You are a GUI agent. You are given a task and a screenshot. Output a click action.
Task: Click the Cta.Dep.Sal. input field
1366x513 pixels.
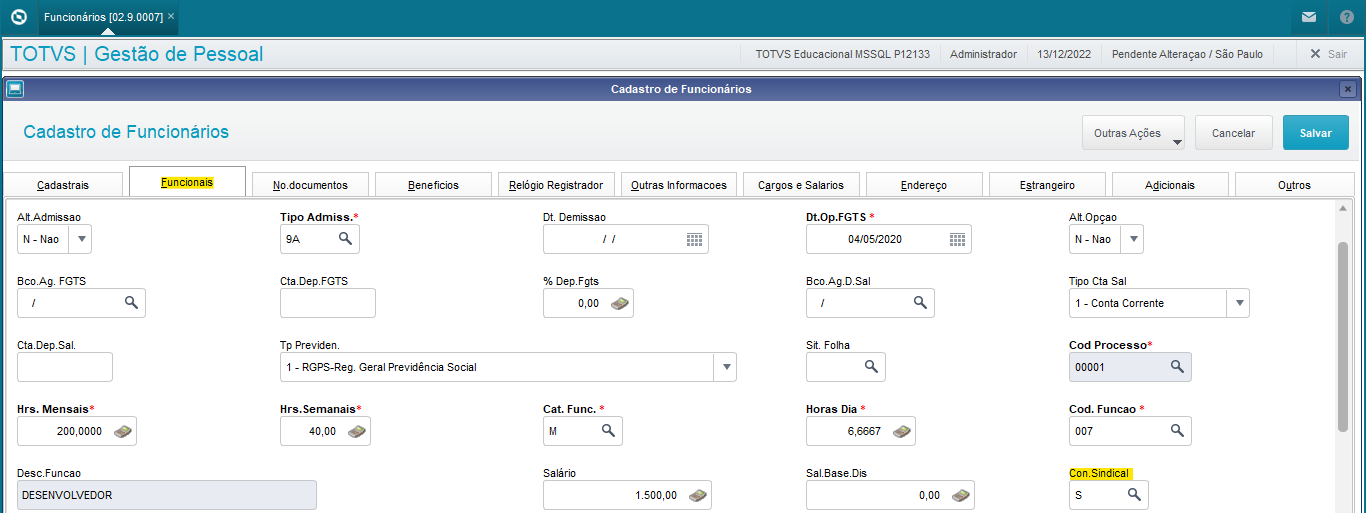tap(65, 367)
